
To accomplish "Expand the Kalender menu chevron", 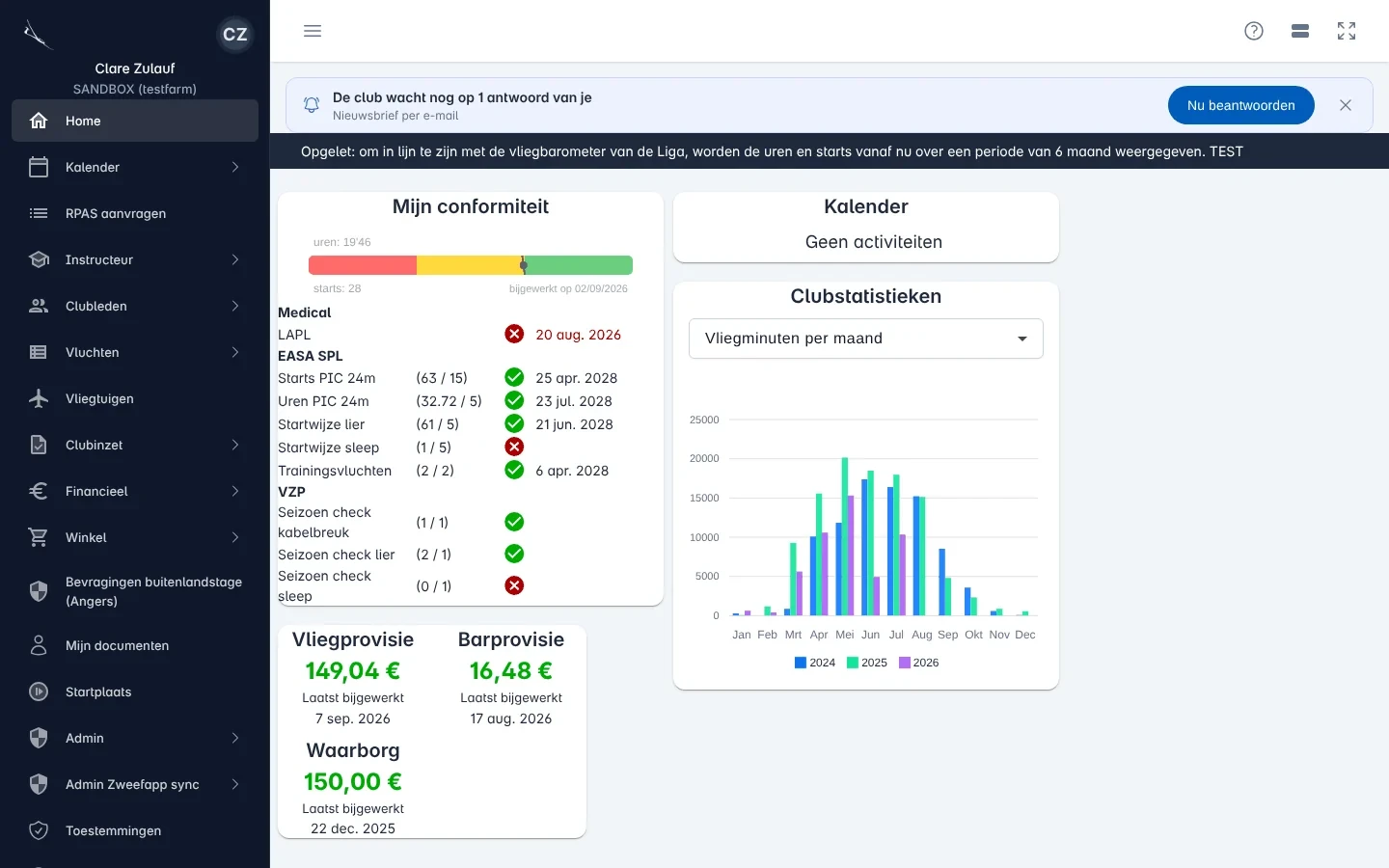I will [x=235, y=167].
